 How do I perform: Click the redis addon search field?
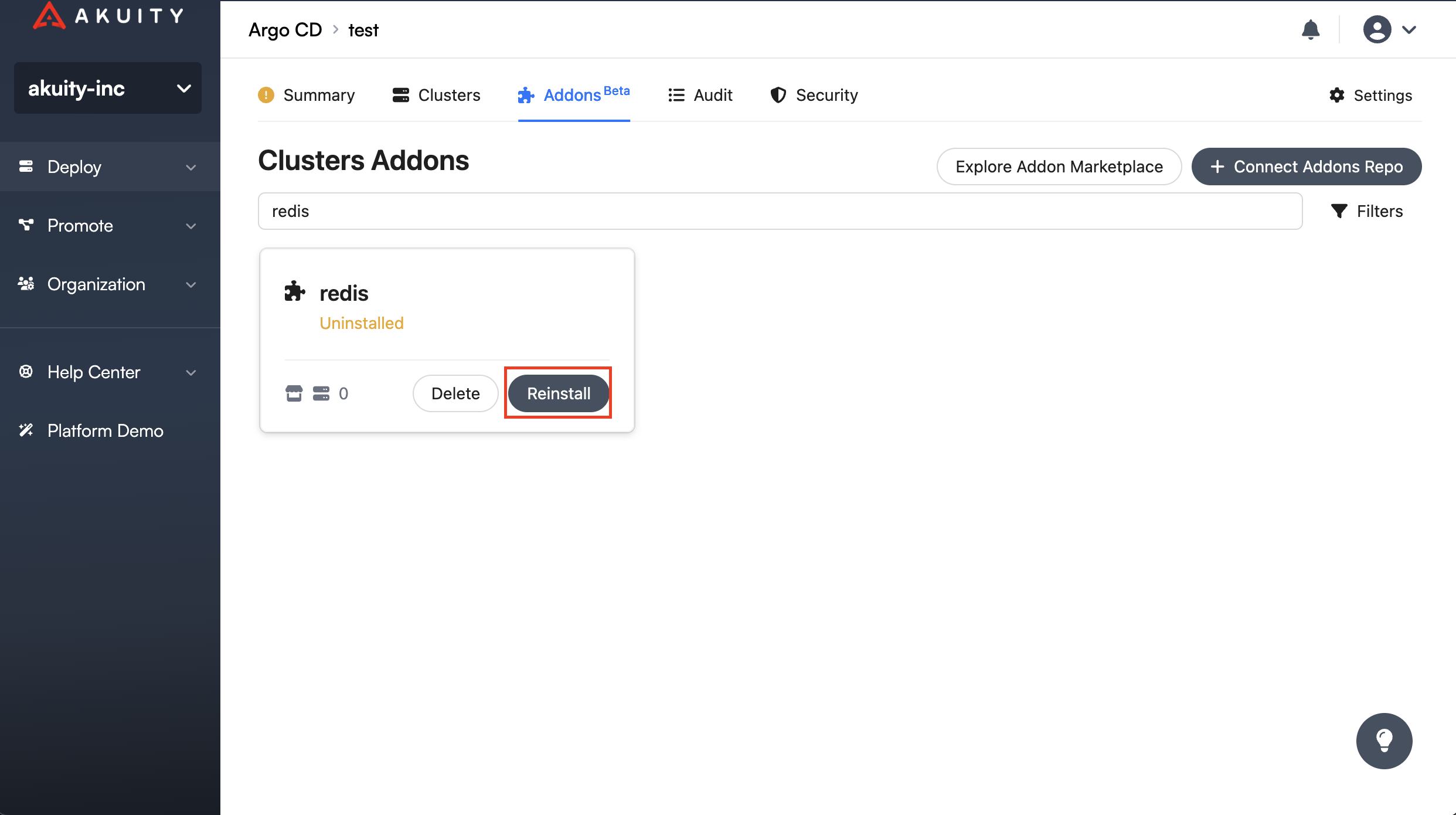click(x=780, y=211)
